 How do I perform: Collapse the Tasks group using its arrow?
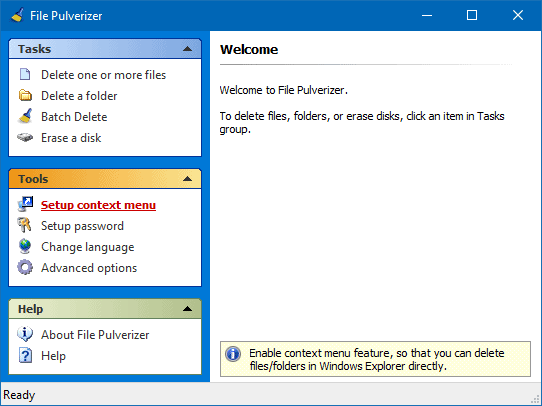point(187,49)
